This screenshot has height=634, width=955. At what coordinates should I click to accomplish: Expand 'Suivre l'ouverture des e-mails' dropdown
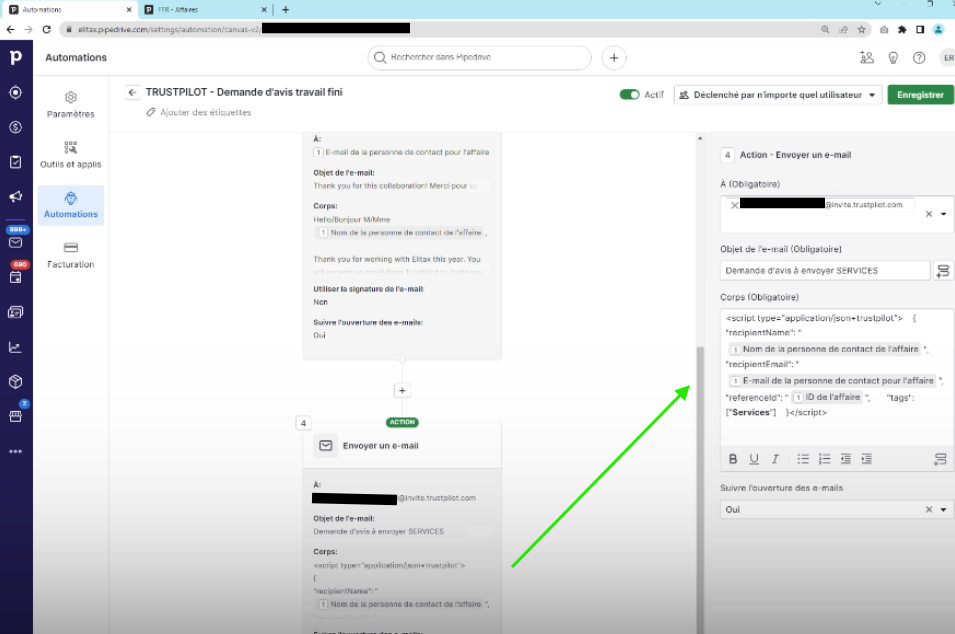pyautogui.click(x=943, y=510)
